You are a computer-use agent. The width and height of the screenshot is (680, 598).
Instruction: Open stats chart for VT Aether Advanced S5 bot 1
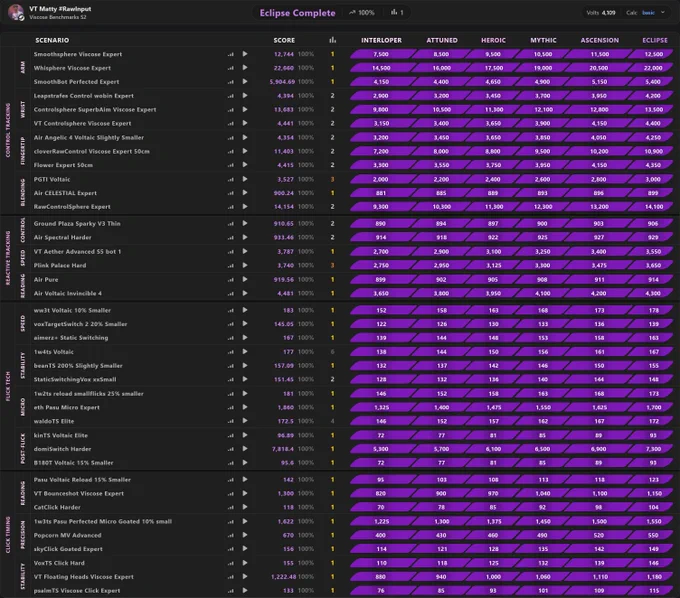click(230, 252)
